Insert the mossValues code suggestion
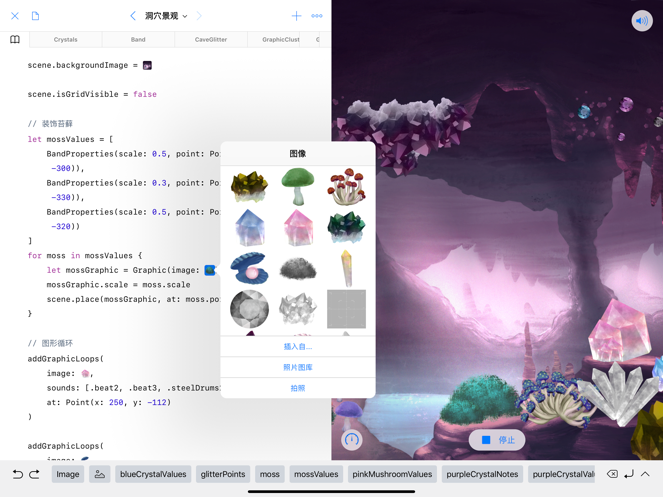This screenshot has height=497, width=663. pyautogui.click(x=316, y=474)
